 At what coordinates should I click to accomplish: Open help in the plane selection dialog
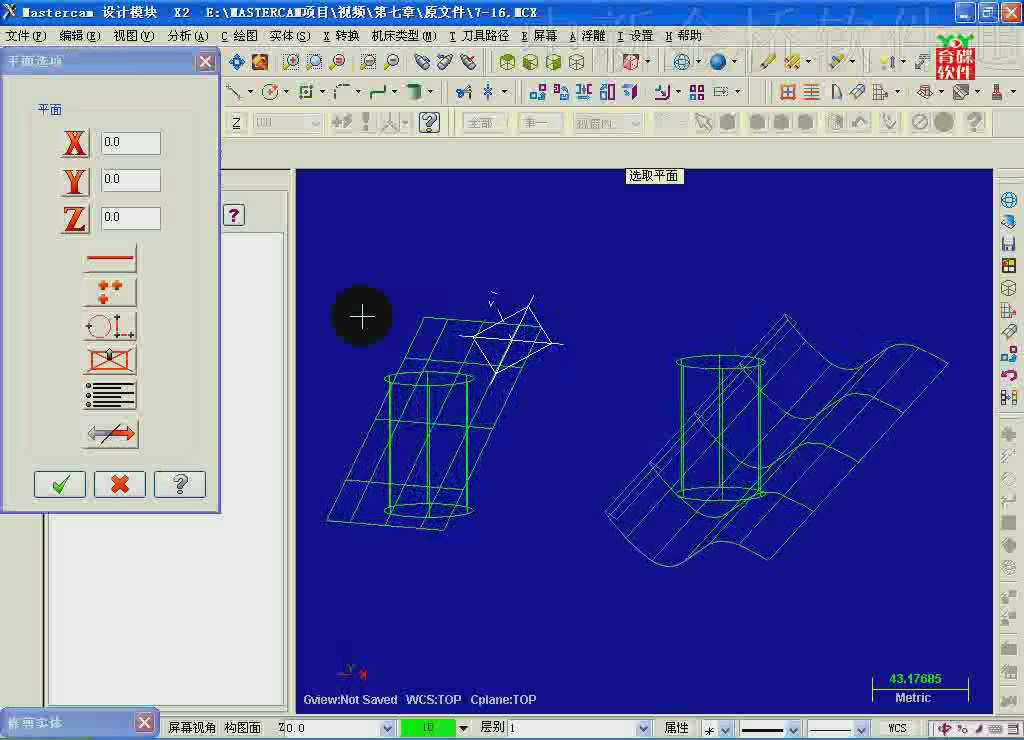point(180,485)
